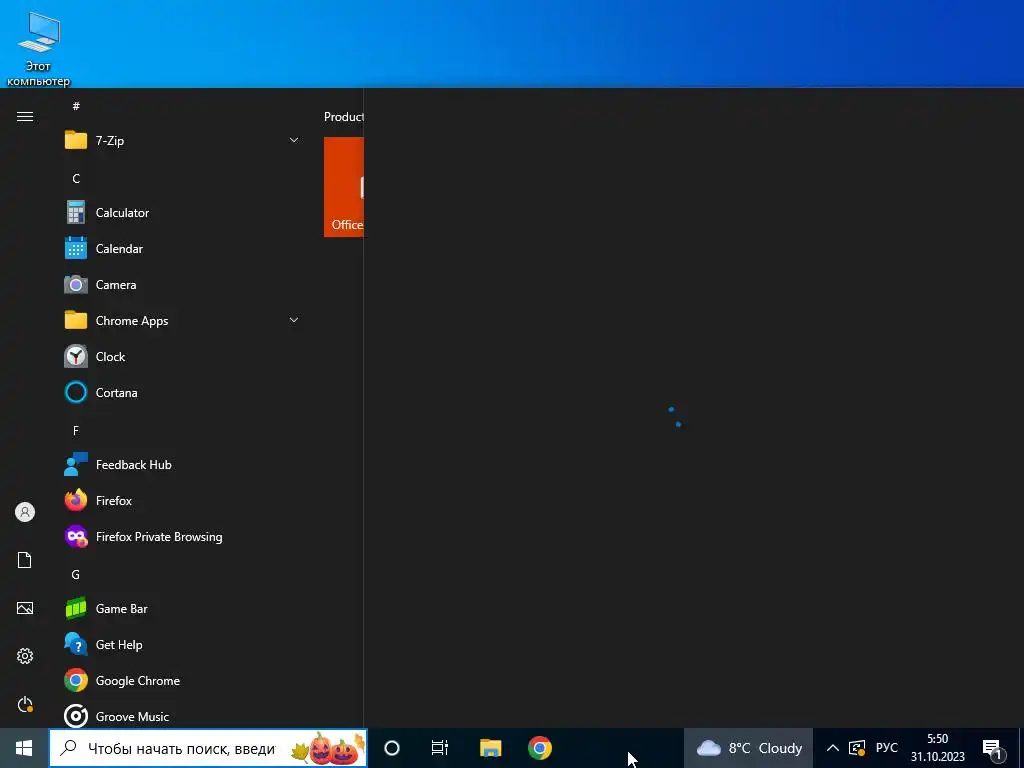
Task: Open Chrome from the taskbar
Action: 540,748
